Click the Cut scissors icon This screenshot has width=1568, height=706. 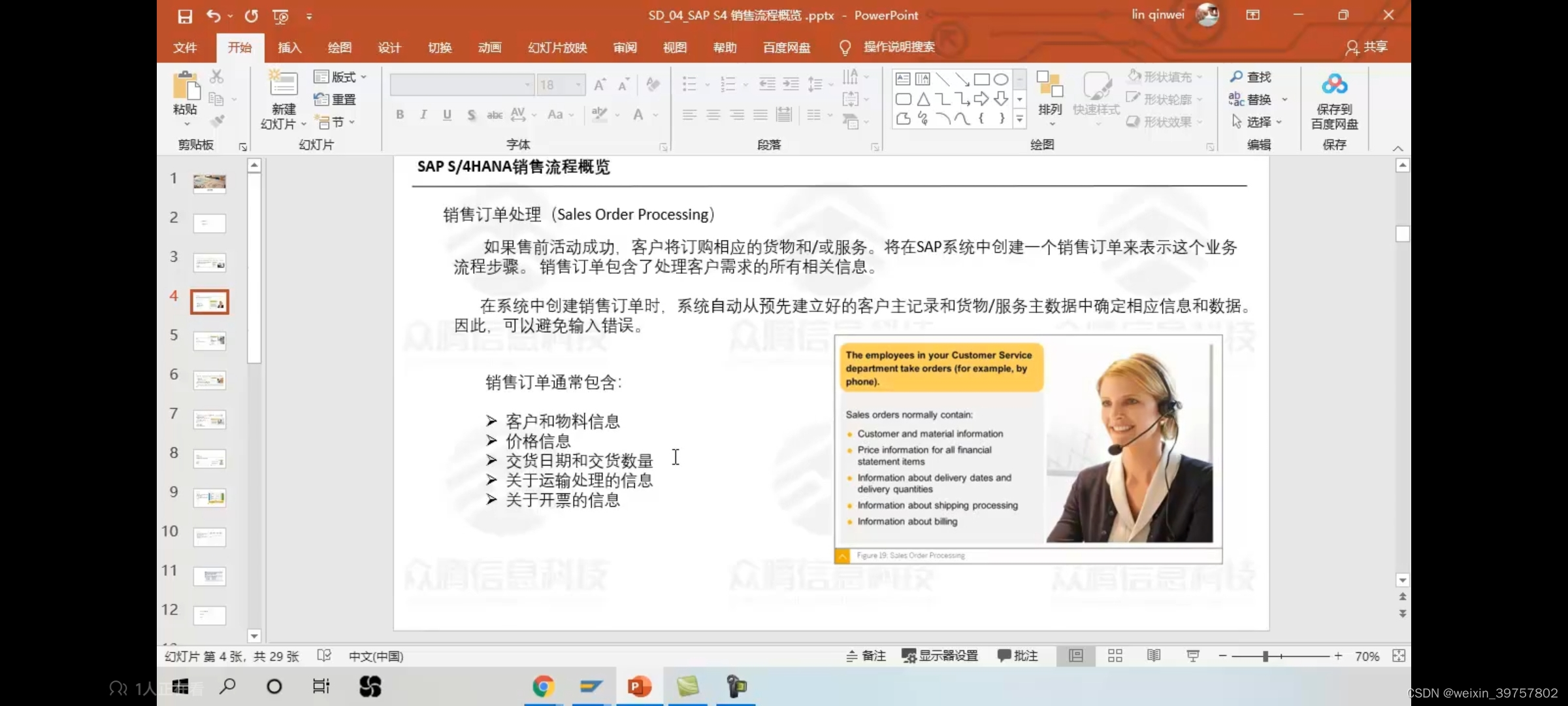tap(216, 76)
